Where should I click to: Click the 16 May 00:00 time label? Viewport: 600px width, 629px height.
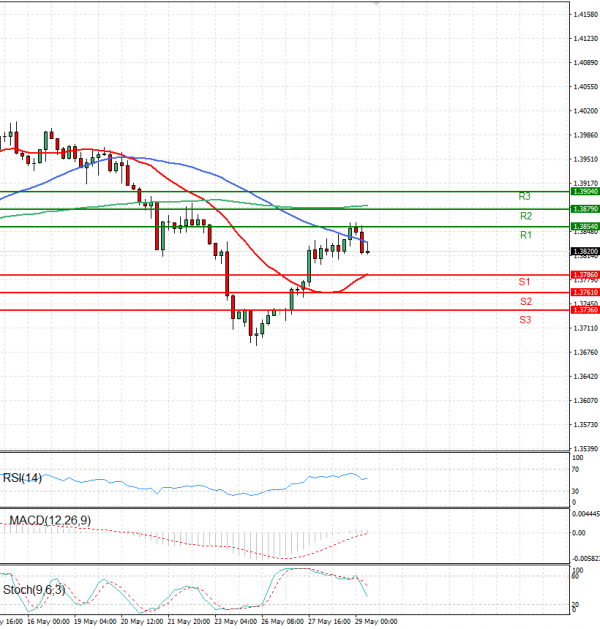[x=48, y=622]
